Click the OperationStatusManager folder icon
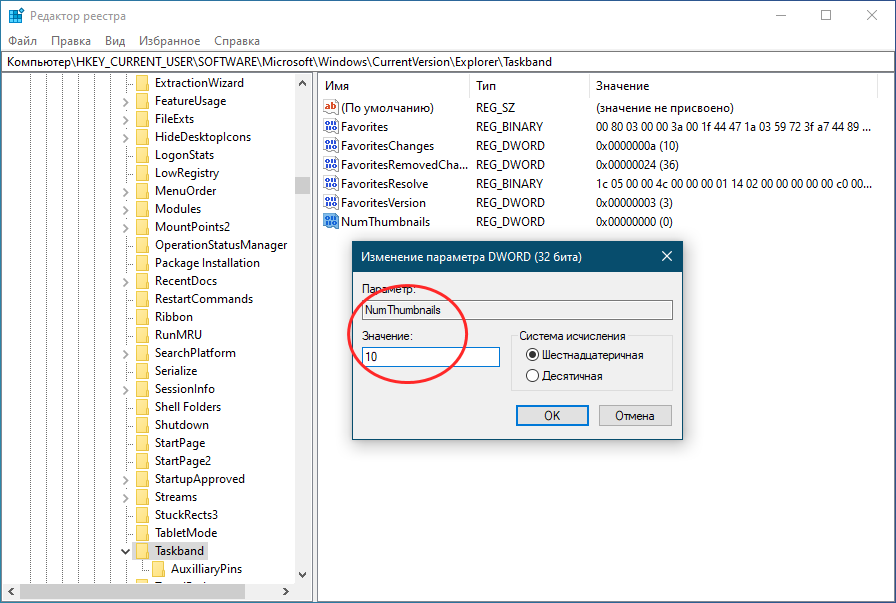The height and width of the screenshot is (603, 896). (x=142, y=245)
